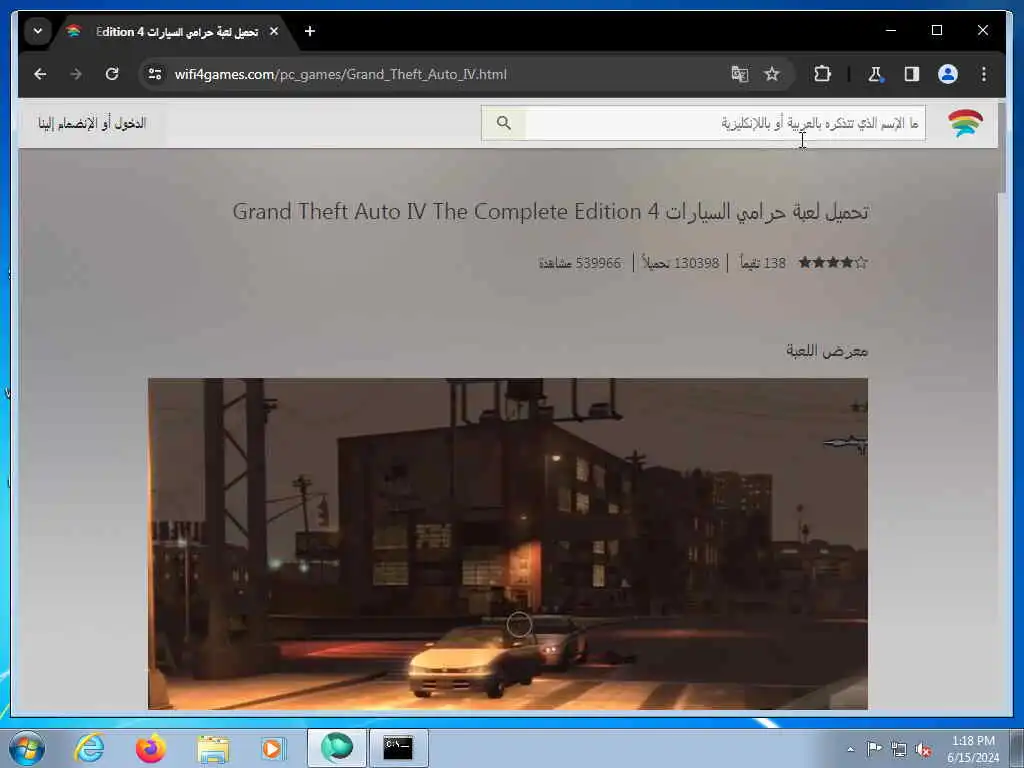1024x768 pixels.
Task: Click the game gallery heading
Action: coord(827,351)
